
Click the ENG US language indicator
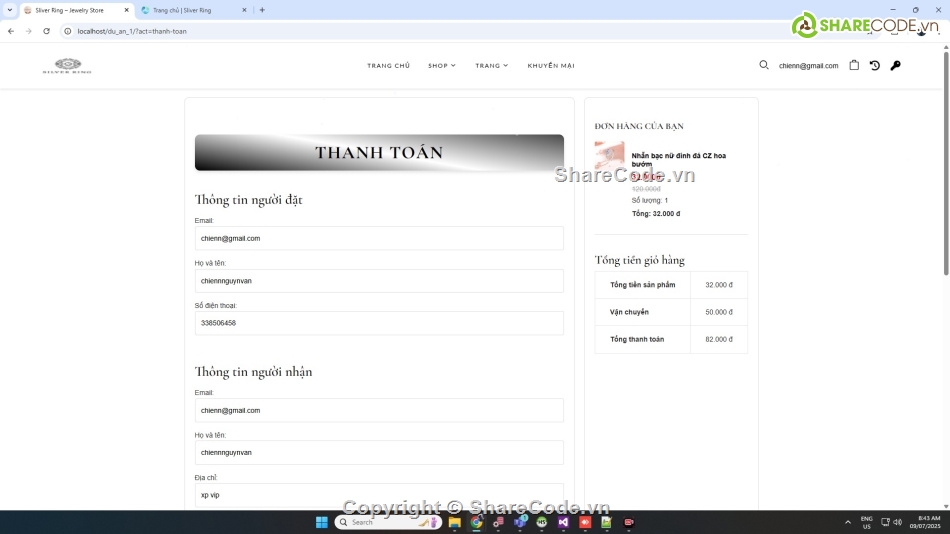(x=866, y=522)
